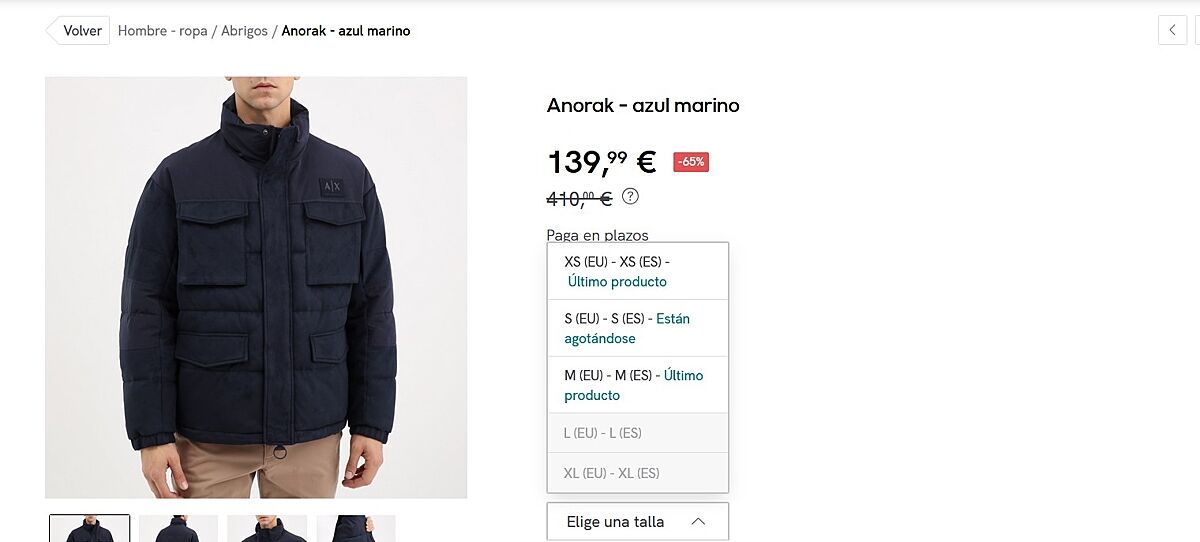Open the fourth product thumbnail image
Viewport: 1200px width, 542px height.
(x=356, y=528)
